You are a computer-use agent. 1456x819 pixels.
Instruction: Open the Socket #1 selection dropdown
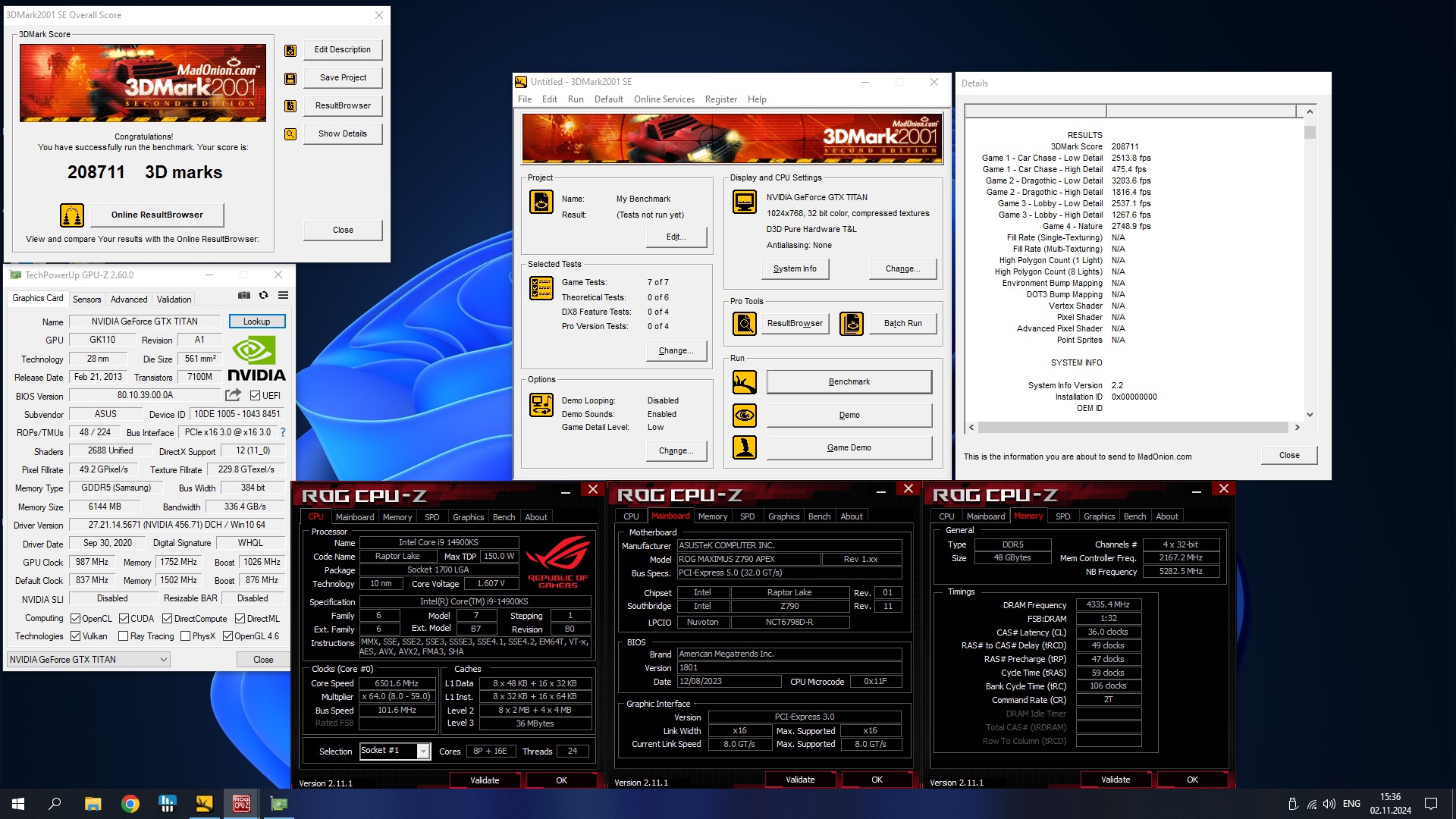[x=394, y=751]
